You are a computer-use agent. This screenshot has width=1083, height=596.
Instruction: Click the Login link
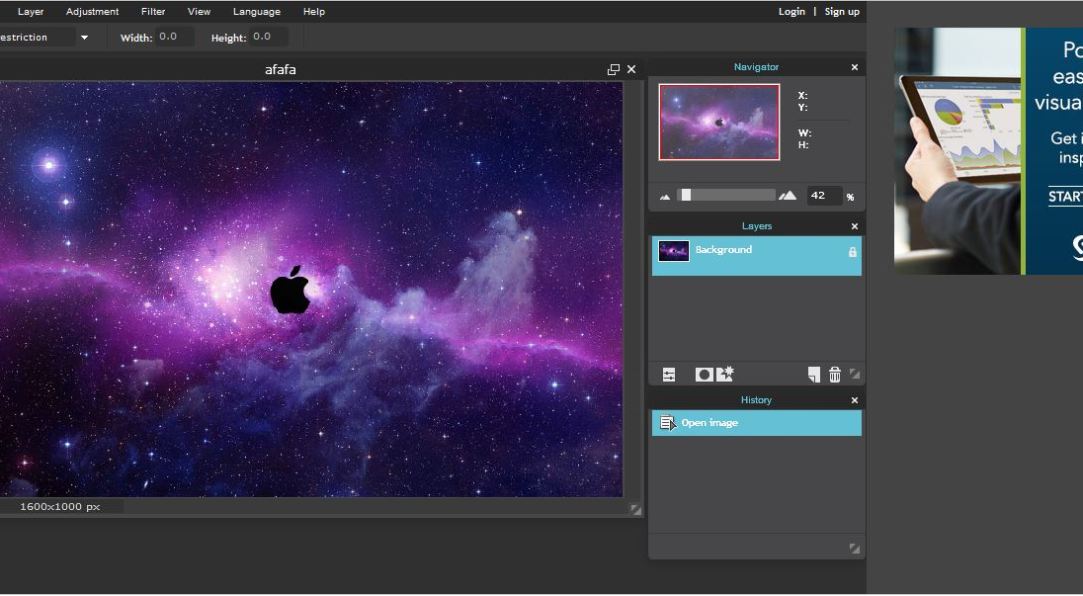click(x=791, y=12)
